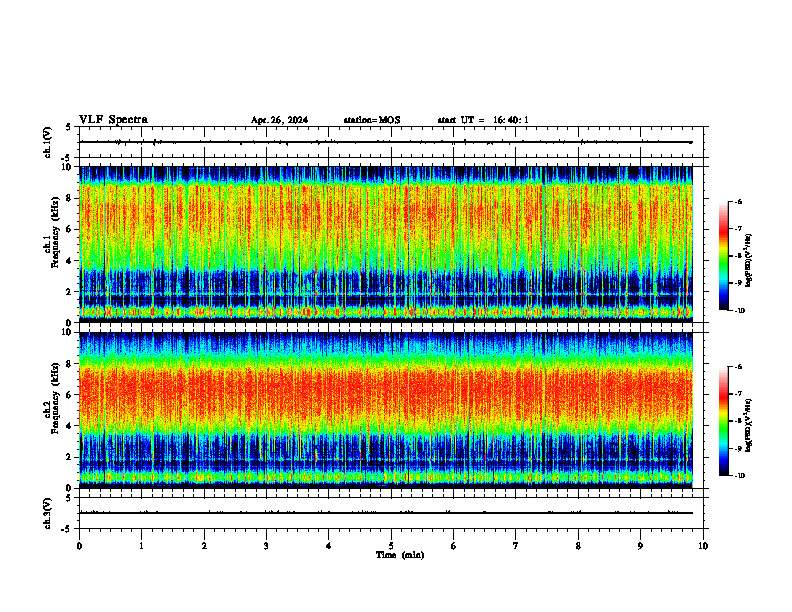Click time-axis tick label "4"
The image size is (792, 612).
click(x=329, y=546)
